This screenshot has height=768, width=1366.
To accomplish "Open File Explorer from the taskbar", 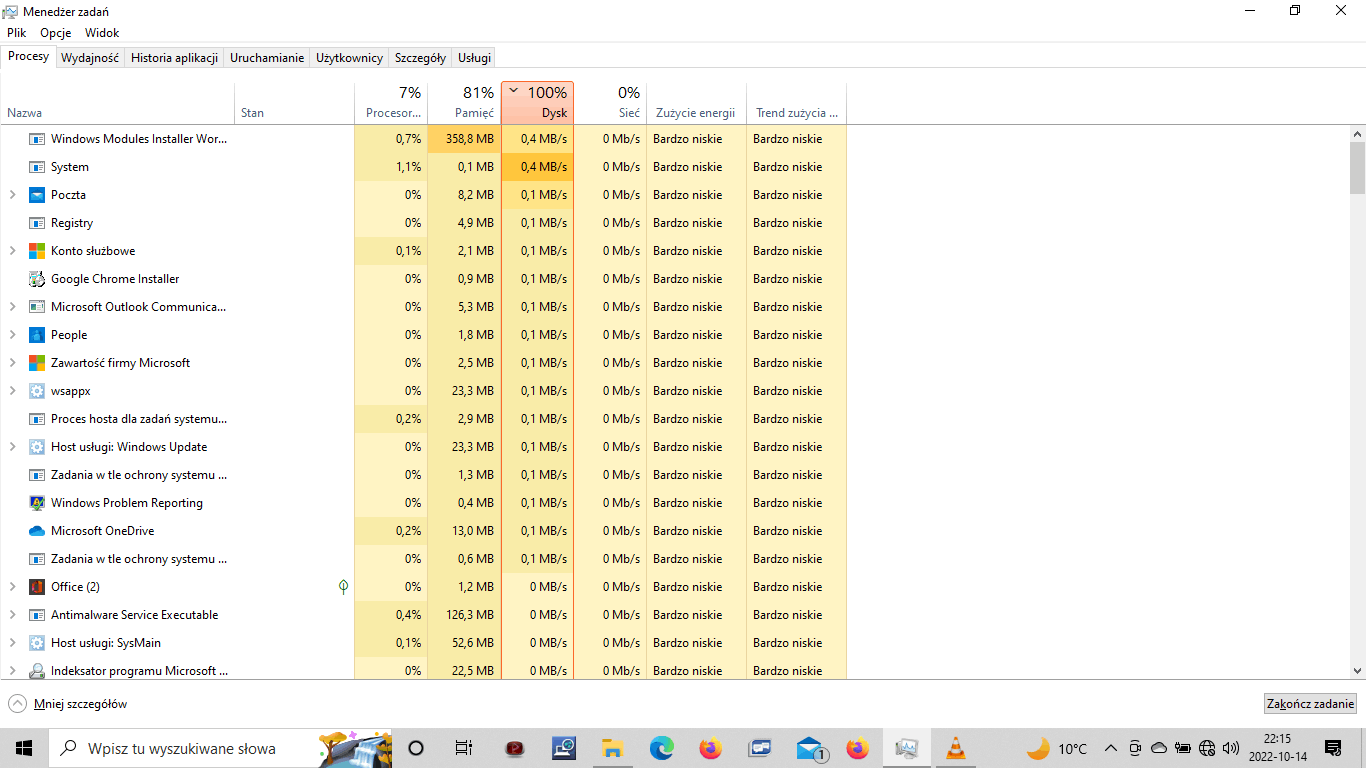I will click(x=613, y=748).
